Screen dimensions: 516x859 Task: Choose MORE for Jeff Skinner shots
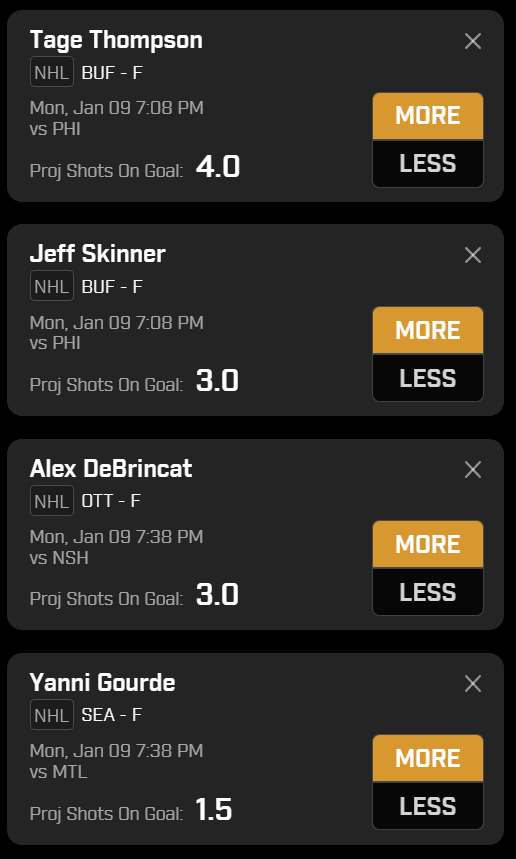[428, 330]
